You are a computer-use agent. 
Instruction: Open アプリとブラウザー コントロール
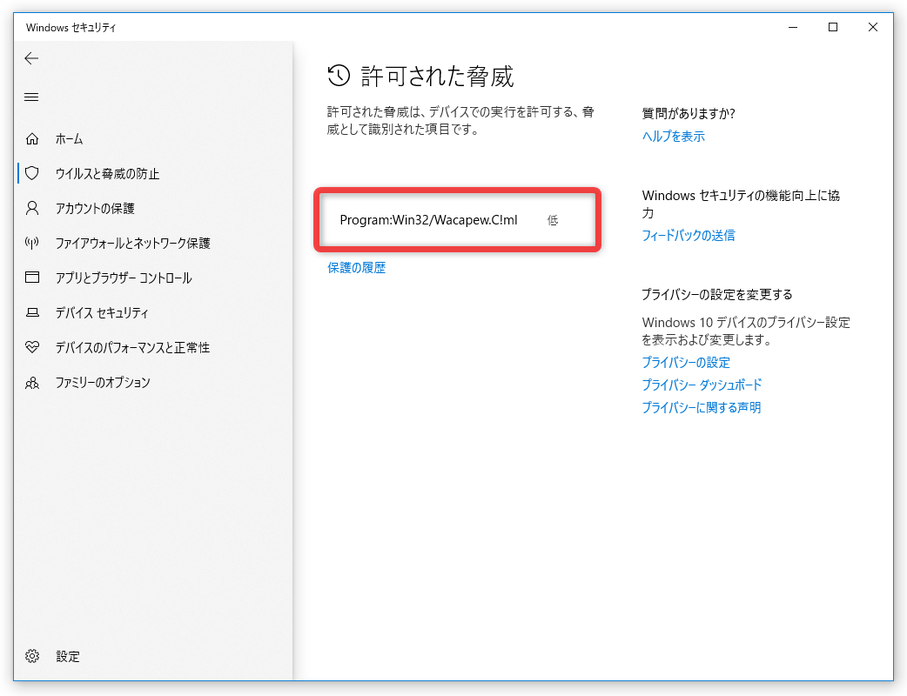123,278
